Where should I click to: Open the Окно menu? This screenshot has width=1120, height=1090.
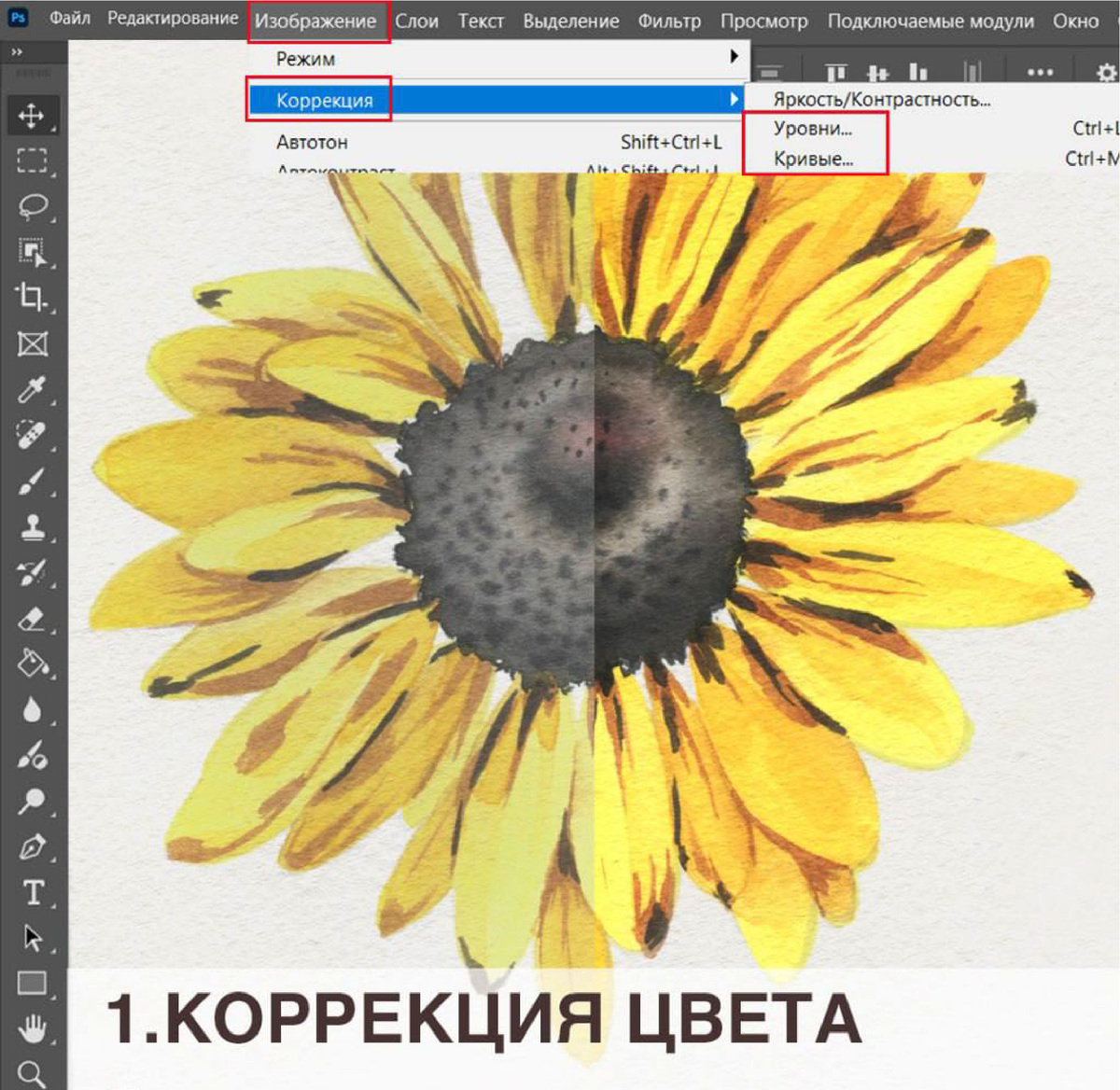coord(1077,21)
